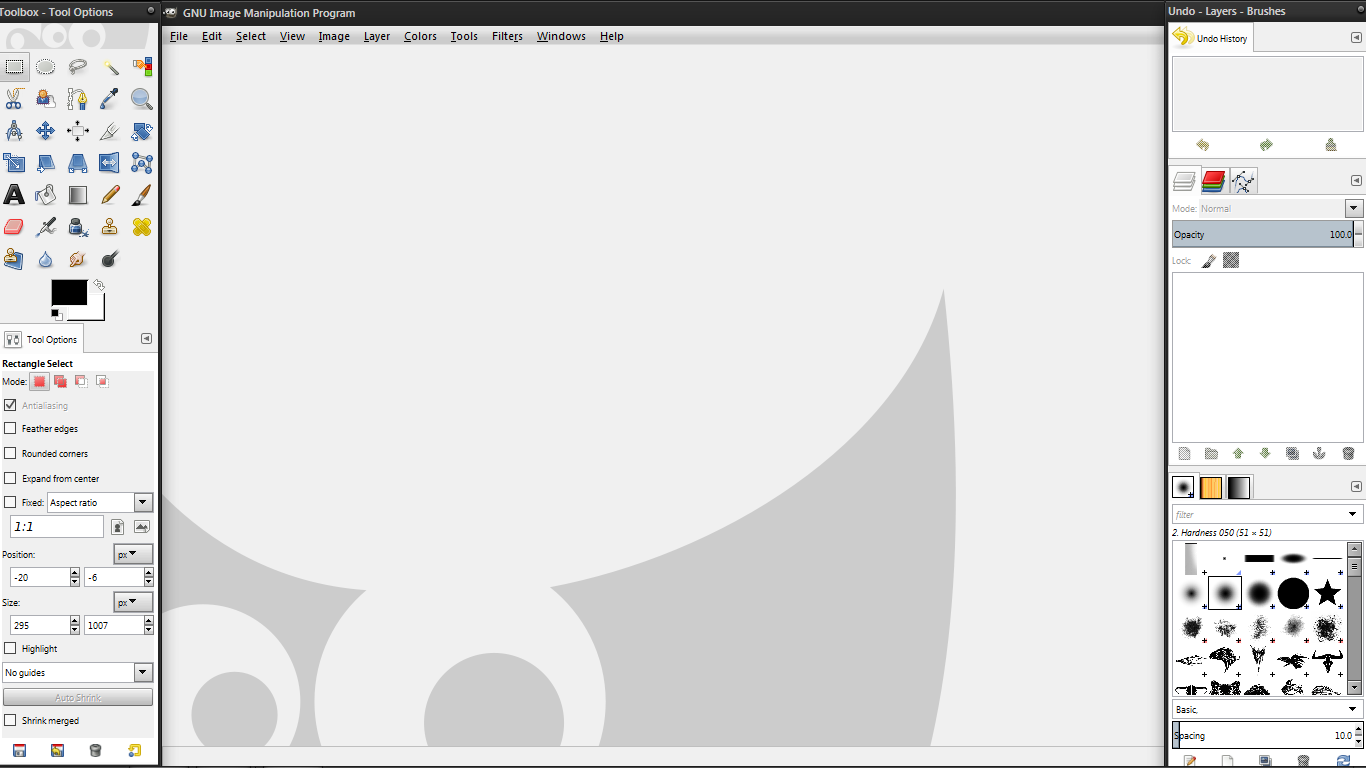This screenshot has height=768, width=1366.
Task: Click the brush Spacing slider
Action: click(x=1264, y=735)
